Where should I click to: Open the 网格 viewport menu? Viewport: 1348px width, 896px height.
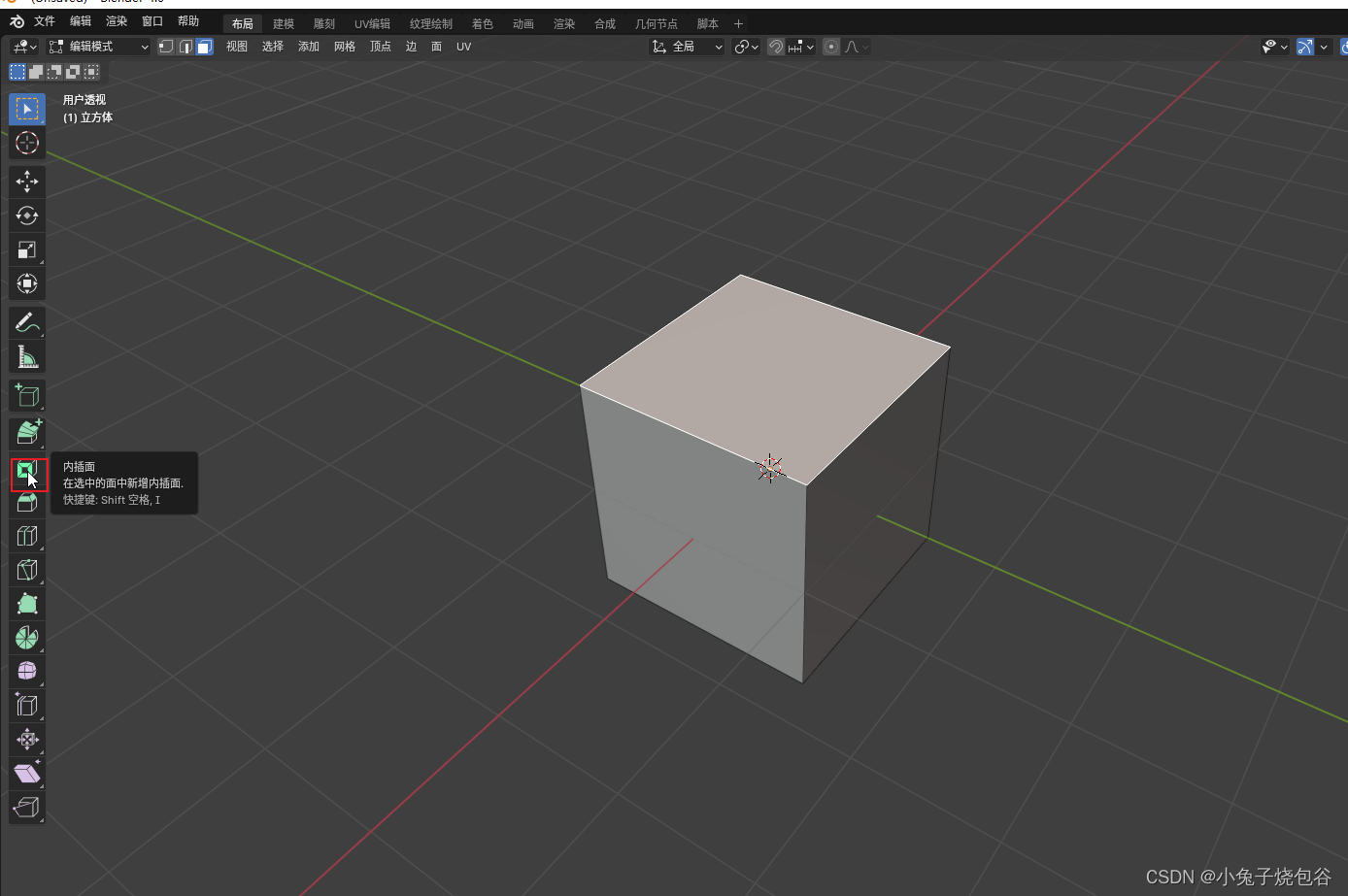[345, 47]
